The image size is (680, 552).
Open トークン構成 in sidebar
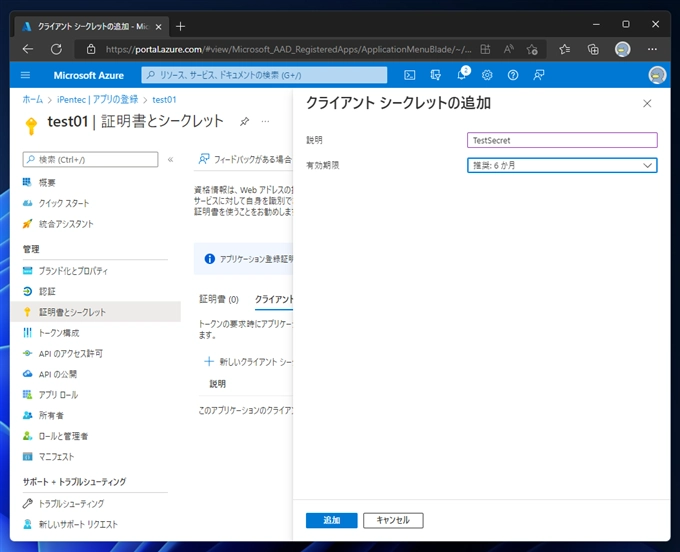point(58,333)
